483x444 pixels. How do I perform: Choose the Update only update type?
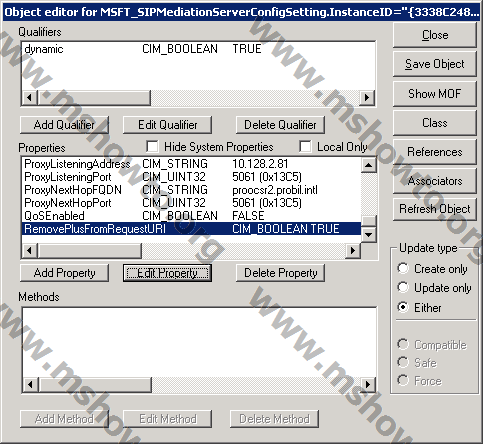point(403,287)
